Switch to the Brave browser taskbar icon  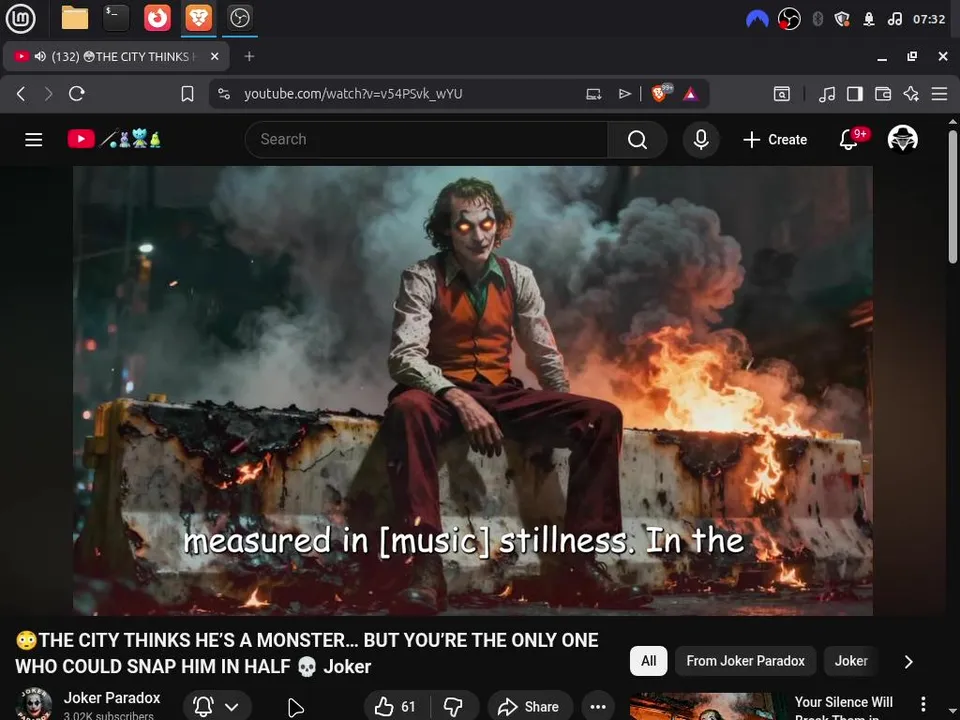[199, 18]
